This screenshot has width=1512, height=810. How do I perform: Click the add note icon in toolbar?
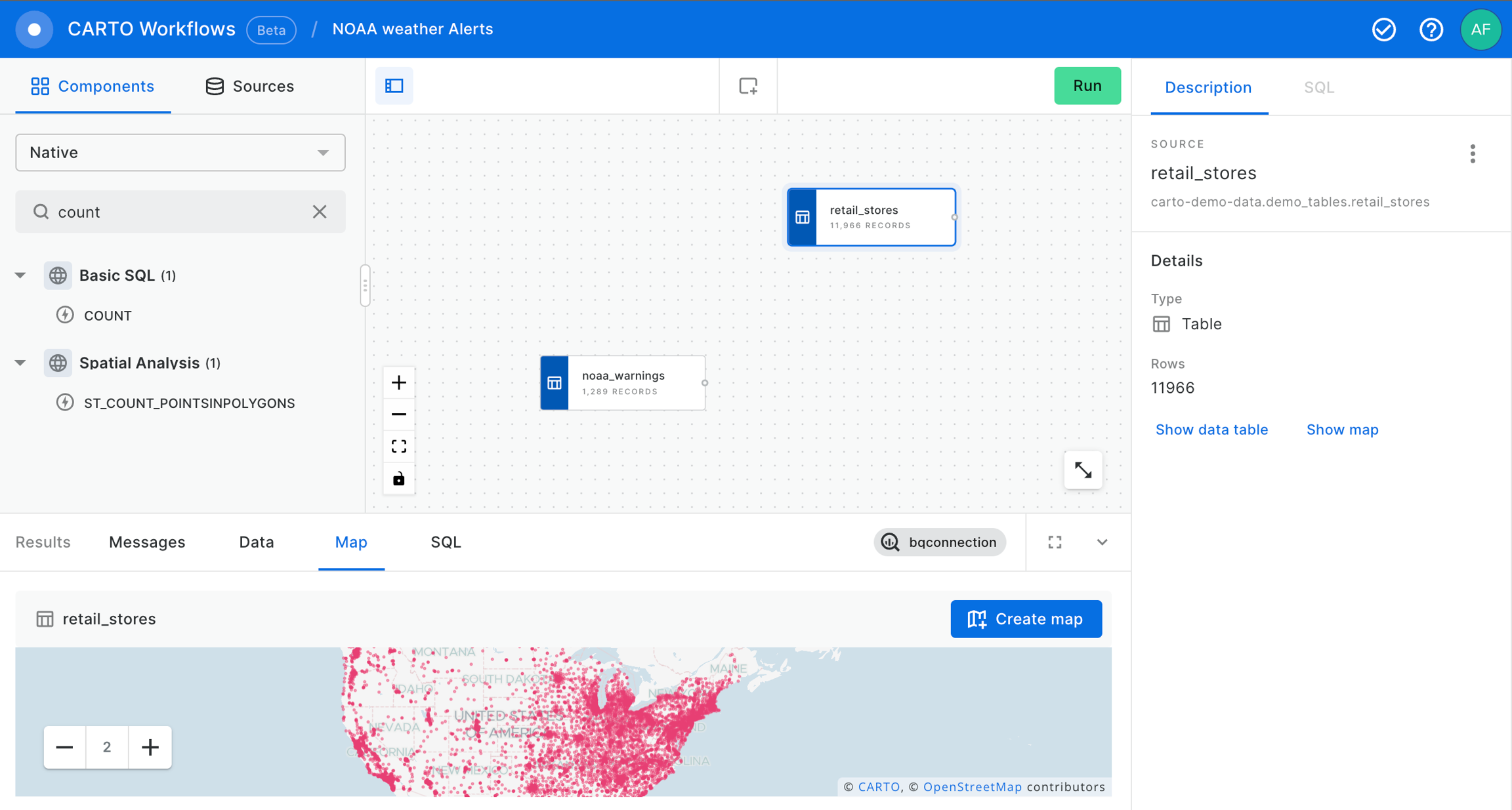(748, 86)
